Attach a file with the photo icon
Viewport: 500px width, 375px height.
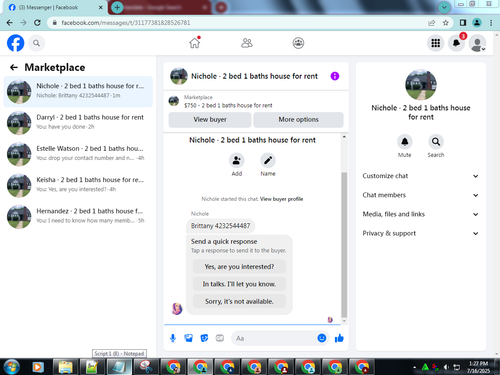(188, 338)
